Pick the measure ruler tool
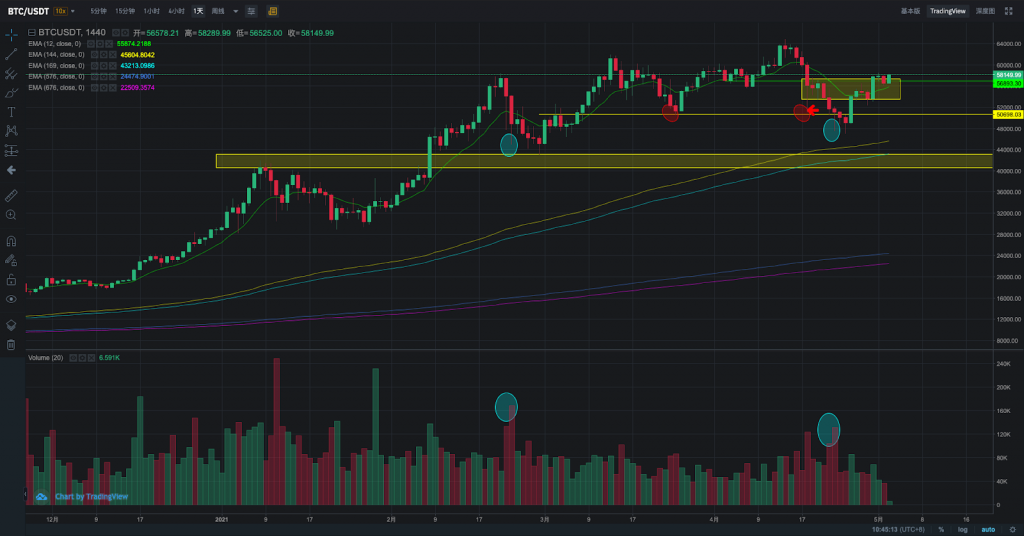1024x536 pixels. coord(11,195)
